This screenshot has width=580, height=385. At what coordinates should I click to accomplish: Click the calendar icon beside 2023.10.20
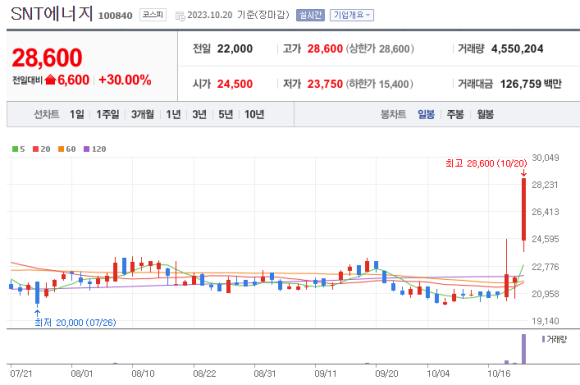point(180,16)
